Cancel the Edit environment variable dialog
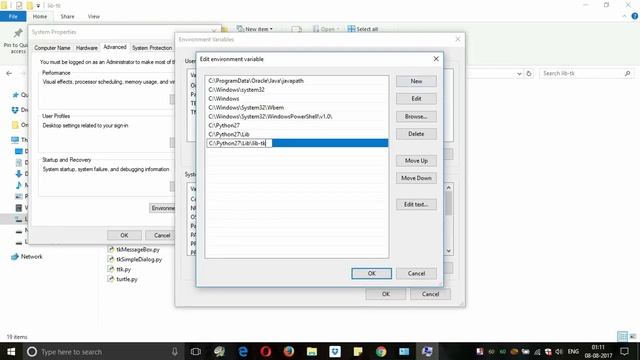 [416, 273]
